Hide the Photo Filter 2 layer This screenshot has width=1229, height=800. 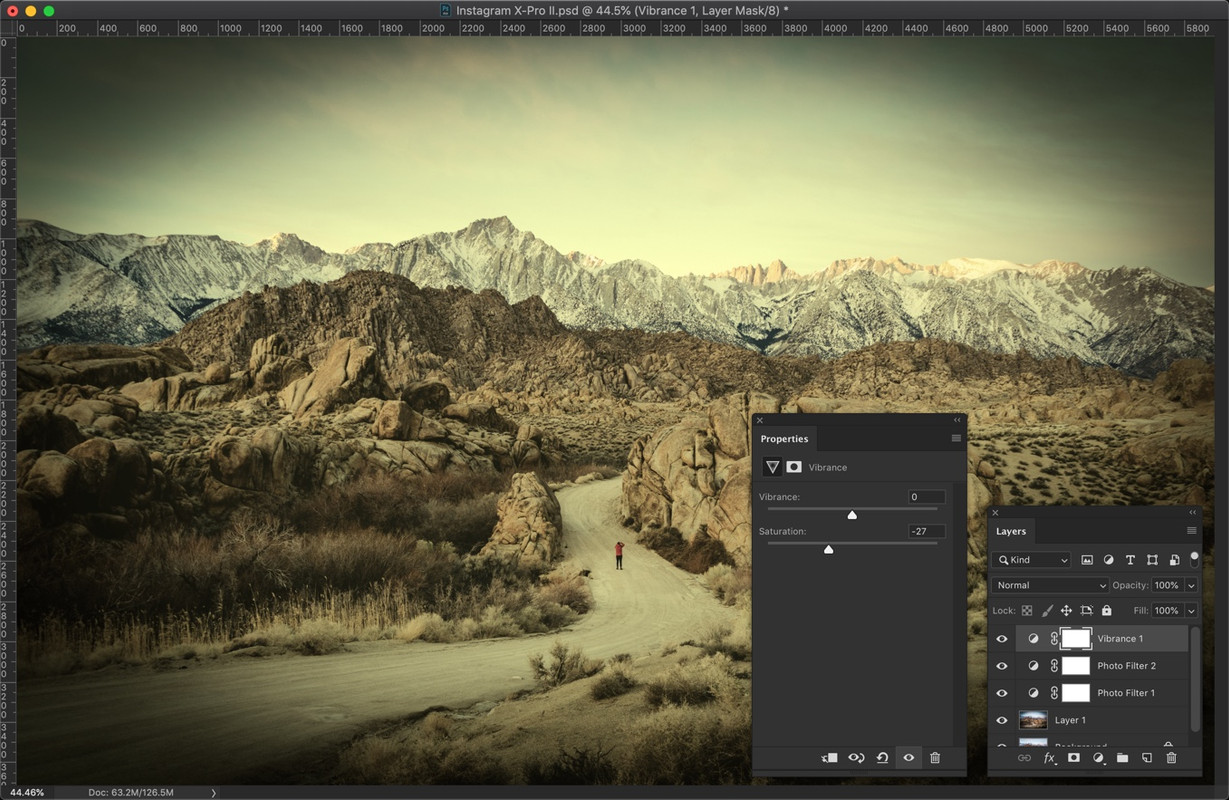pos(1002,665)
